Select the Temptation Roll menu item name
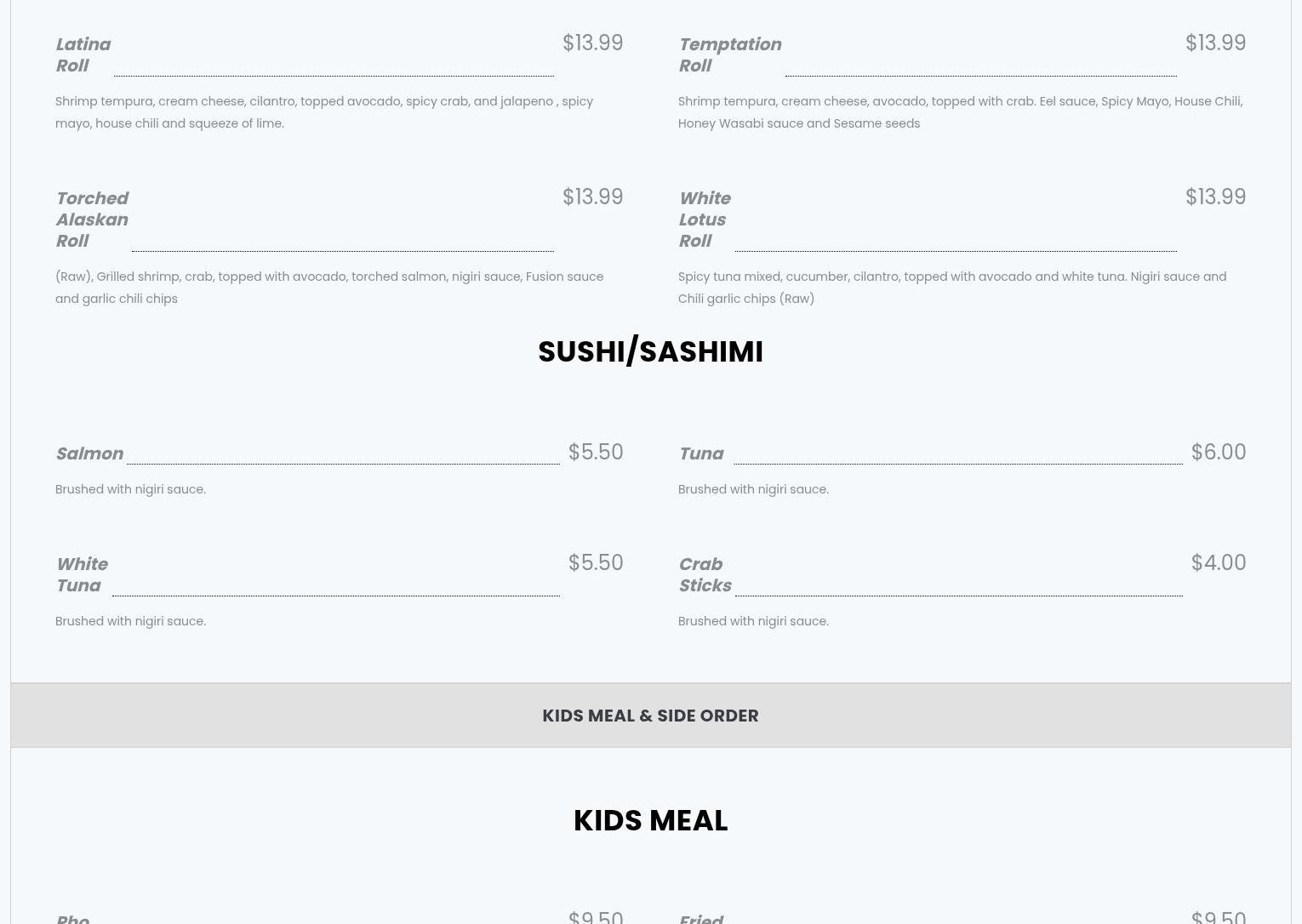1302x924 pixels. [729, 54]
